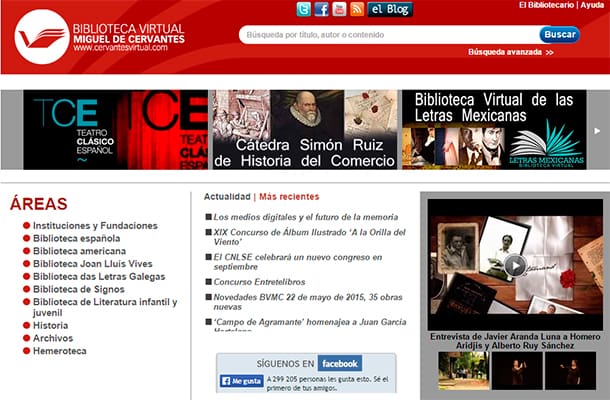
Task: Open the Ayuda link
Action: [592, 5]
